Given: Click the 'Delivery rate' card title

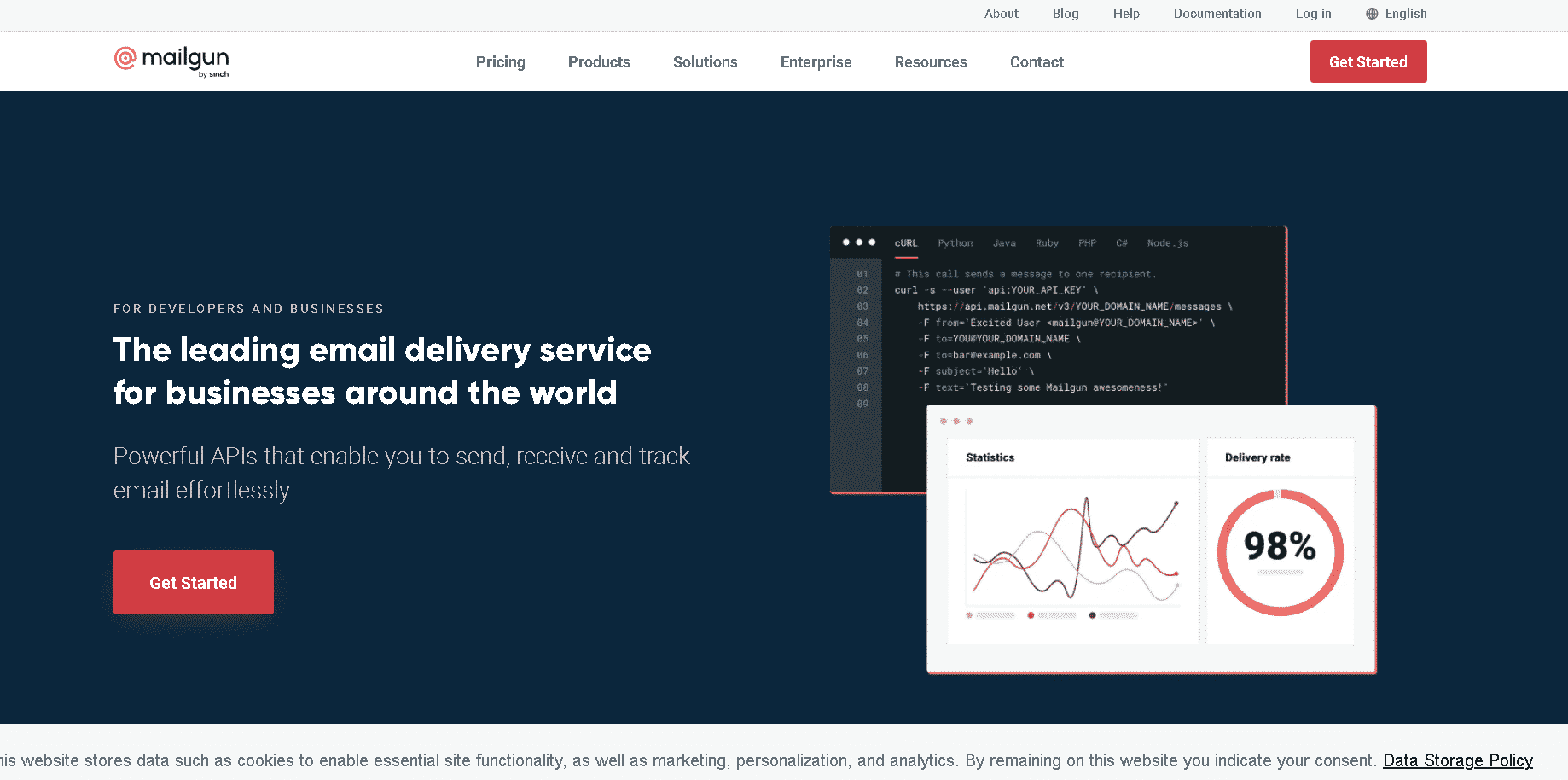Looking at the screenshot, I should [1257, 457].
